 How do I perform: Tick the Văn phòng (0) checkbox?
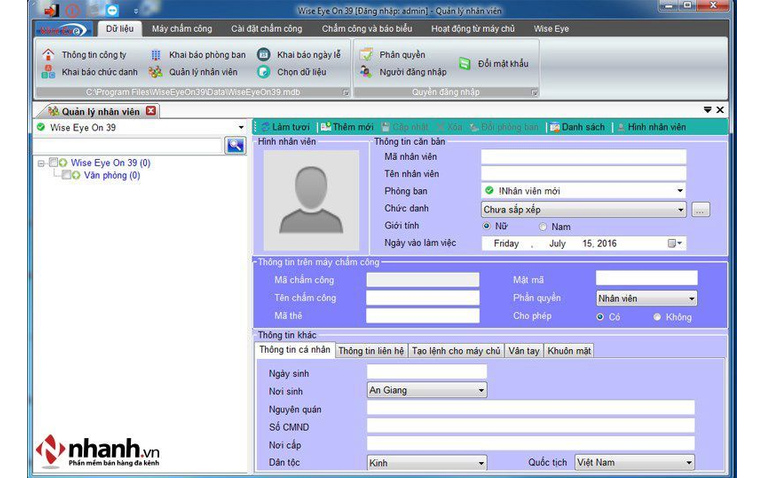[x=66, y=175]
